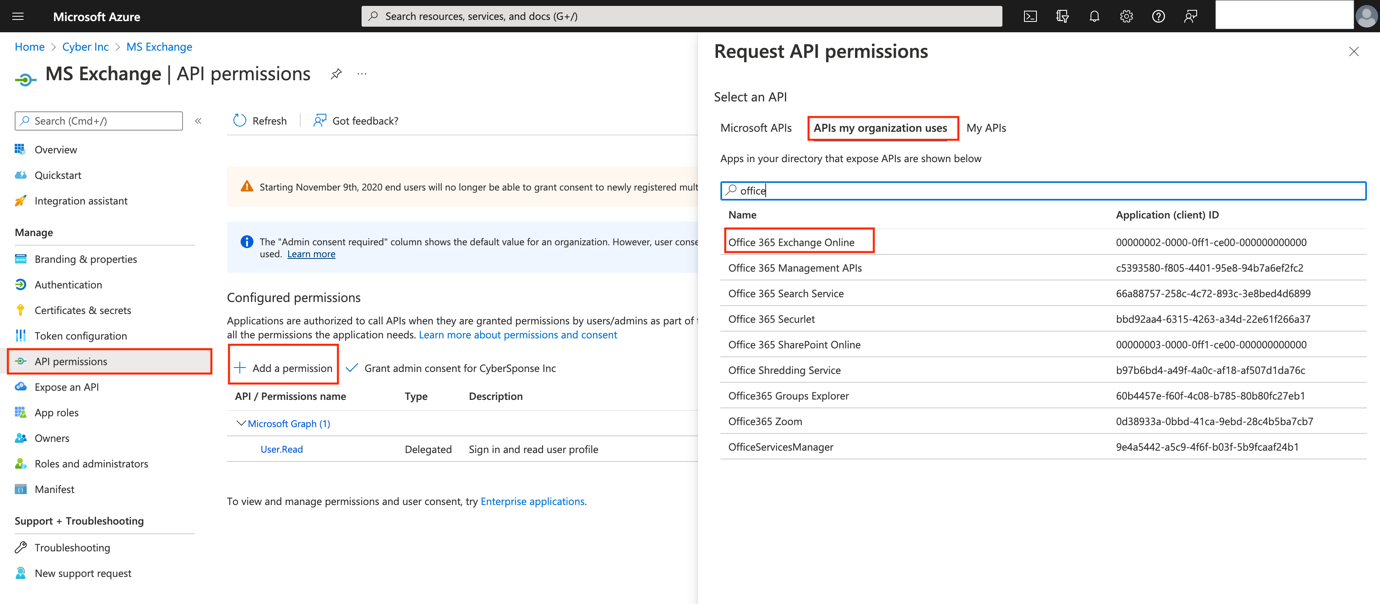
Task: Open the more options ellipsis
Action: pos(362,74)
